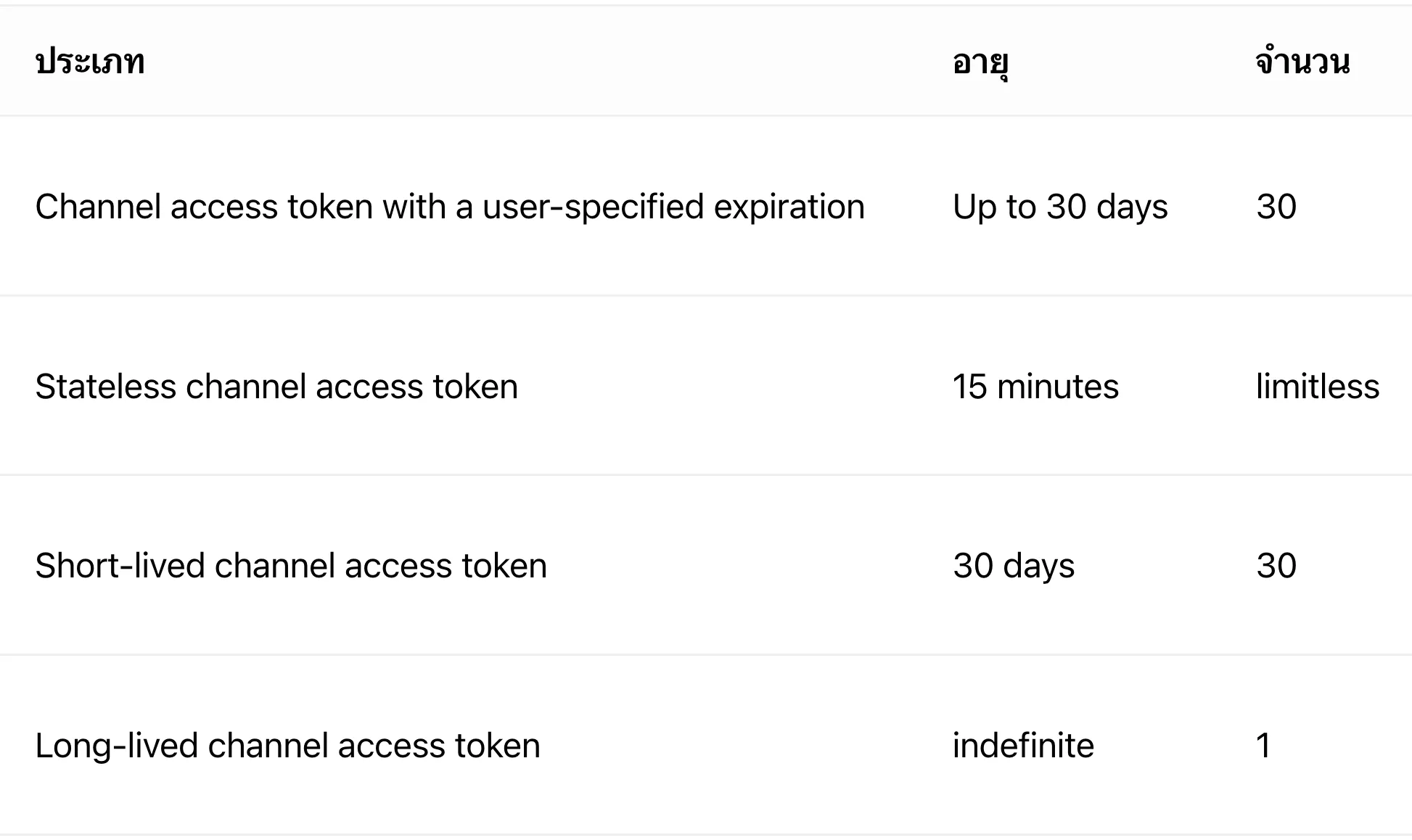Click the ประเภท column header
The height and width of the screenshot is (840, 1412).
[x=90, y=62]
